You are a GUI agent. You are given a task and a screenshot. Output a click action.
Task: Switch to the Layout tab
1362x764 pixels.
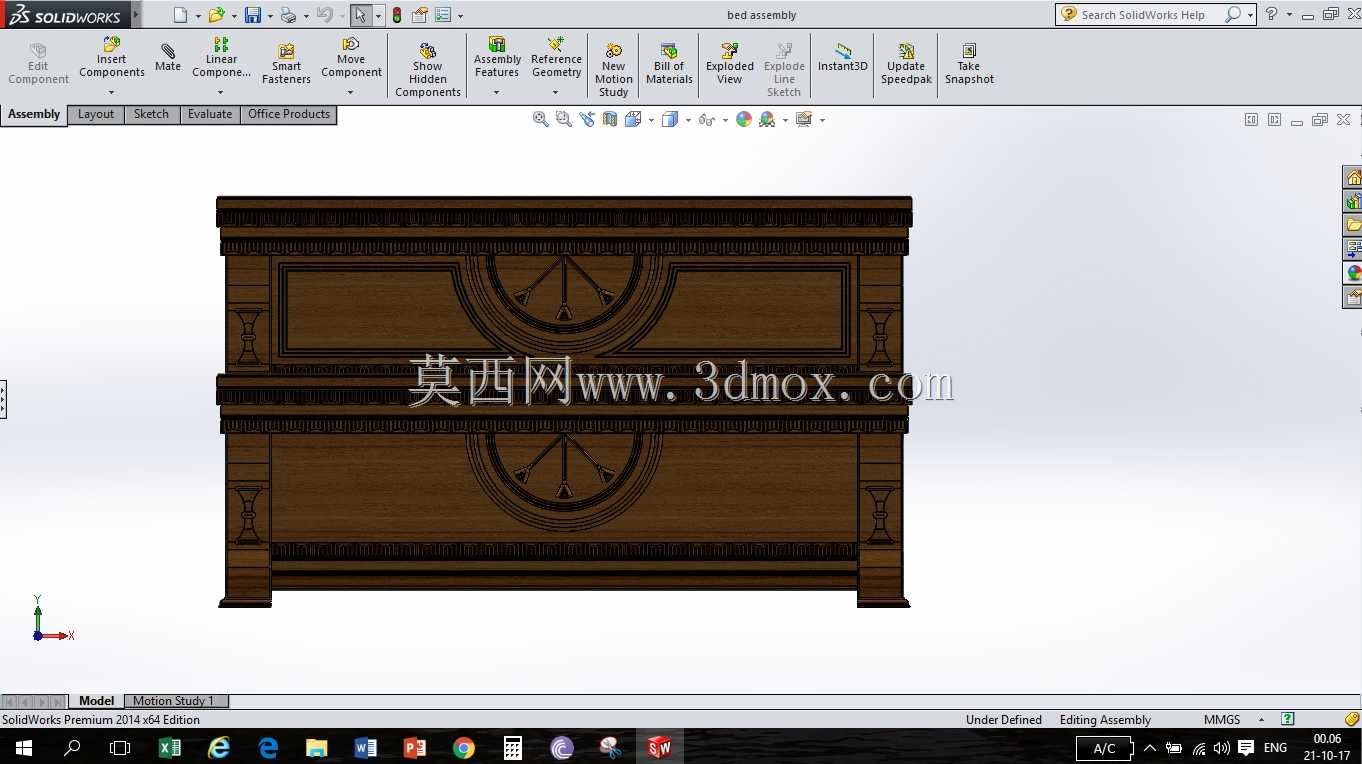pyautogui.click(x=96, y=114)
